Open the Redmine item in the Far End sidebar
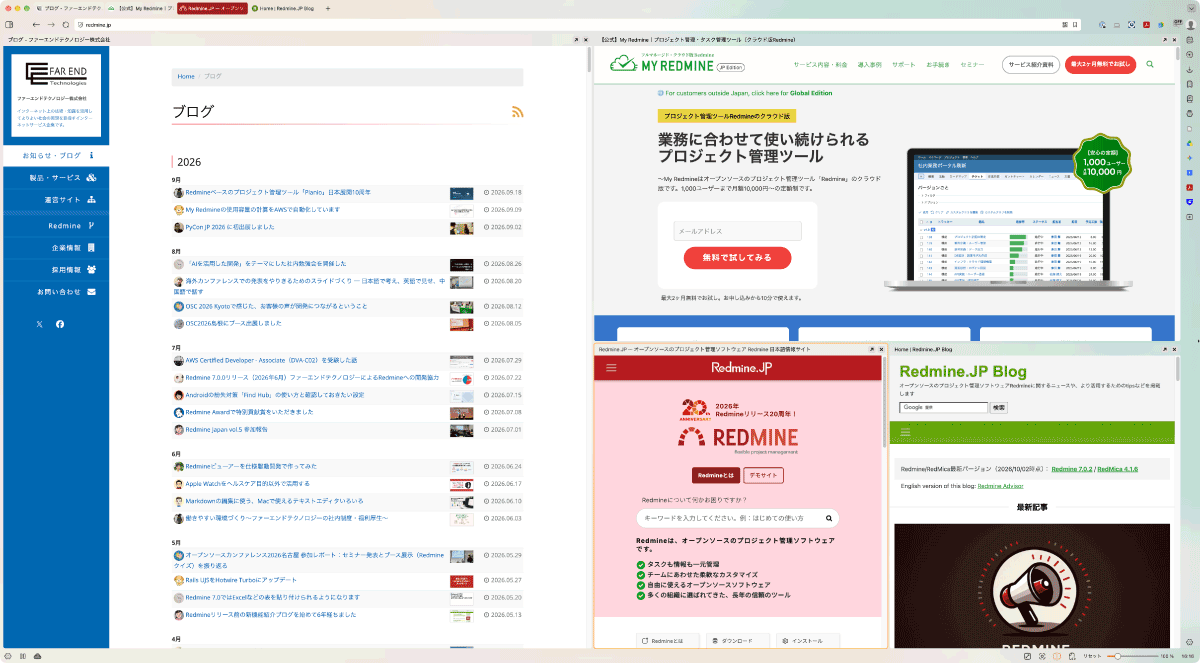The image size is (1200, 663). [56, 226]
